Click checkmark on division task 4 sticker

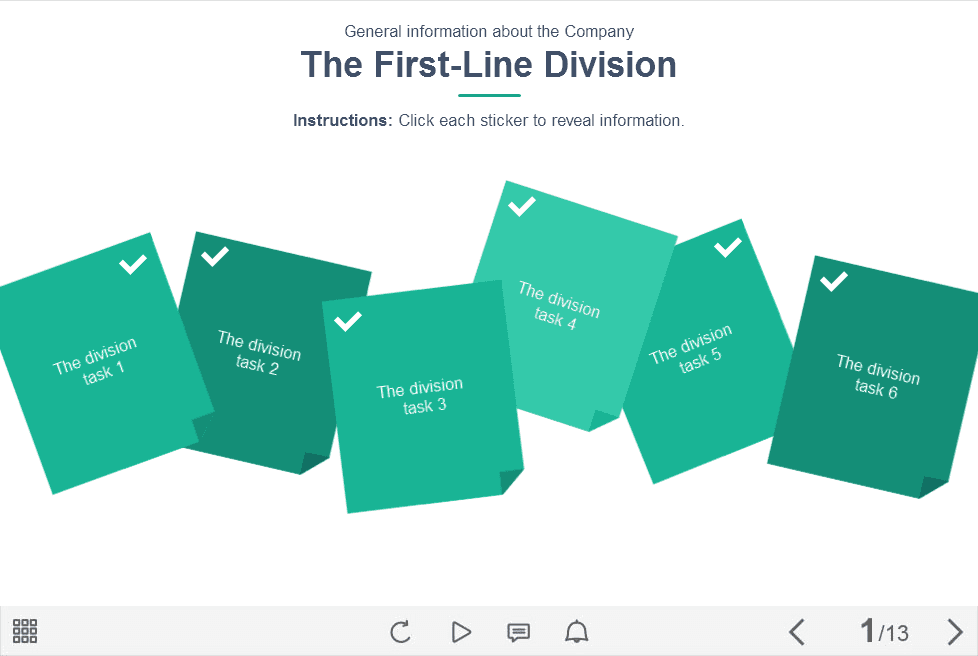(522, 206)
